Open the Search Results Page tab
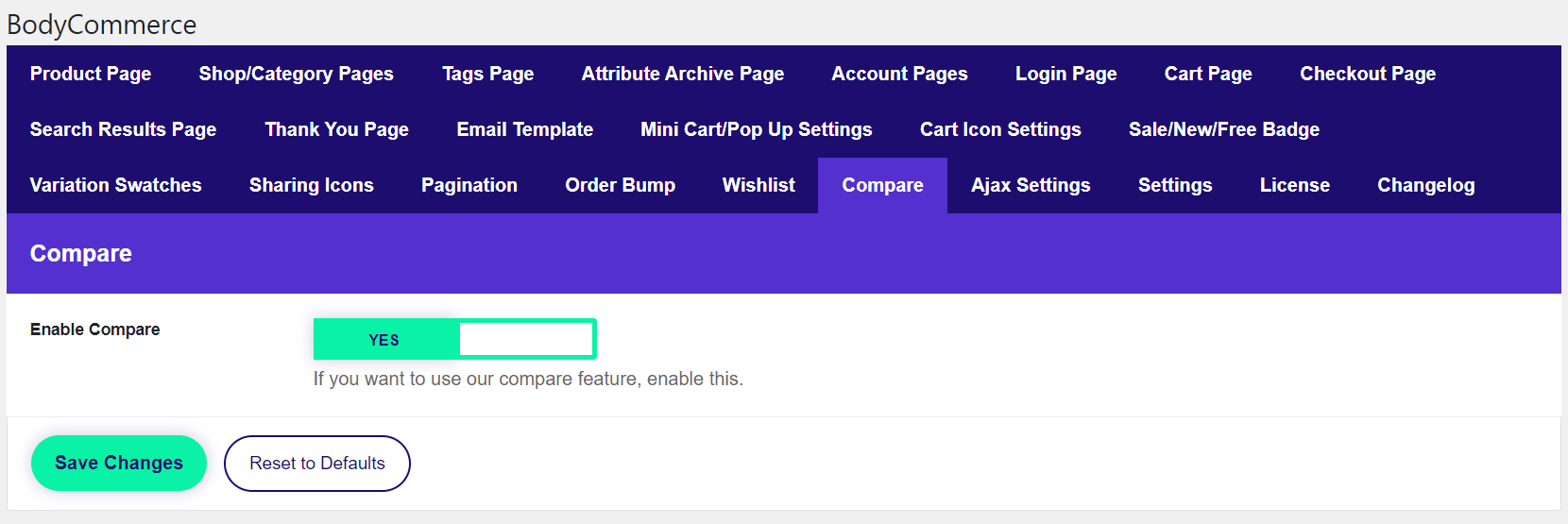This screenshot has height=524, width=1568. 123,129
